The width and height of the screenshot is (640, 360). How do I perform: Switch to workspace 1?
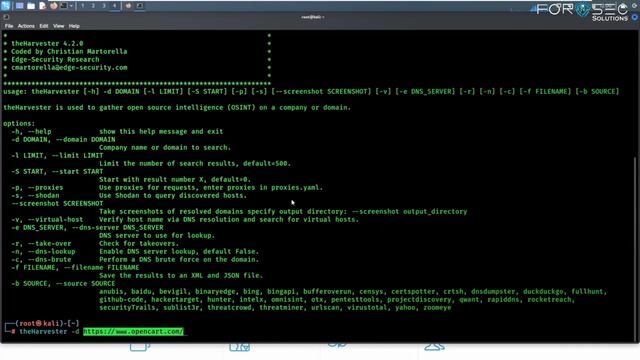pos(82,6)
